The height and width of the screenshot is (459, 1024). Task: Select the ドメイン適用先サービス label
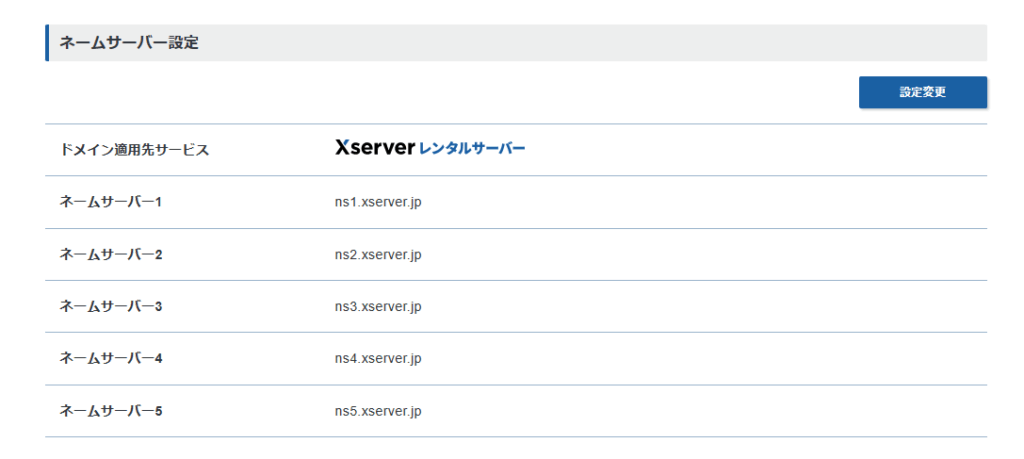click(x=135, y=150)
